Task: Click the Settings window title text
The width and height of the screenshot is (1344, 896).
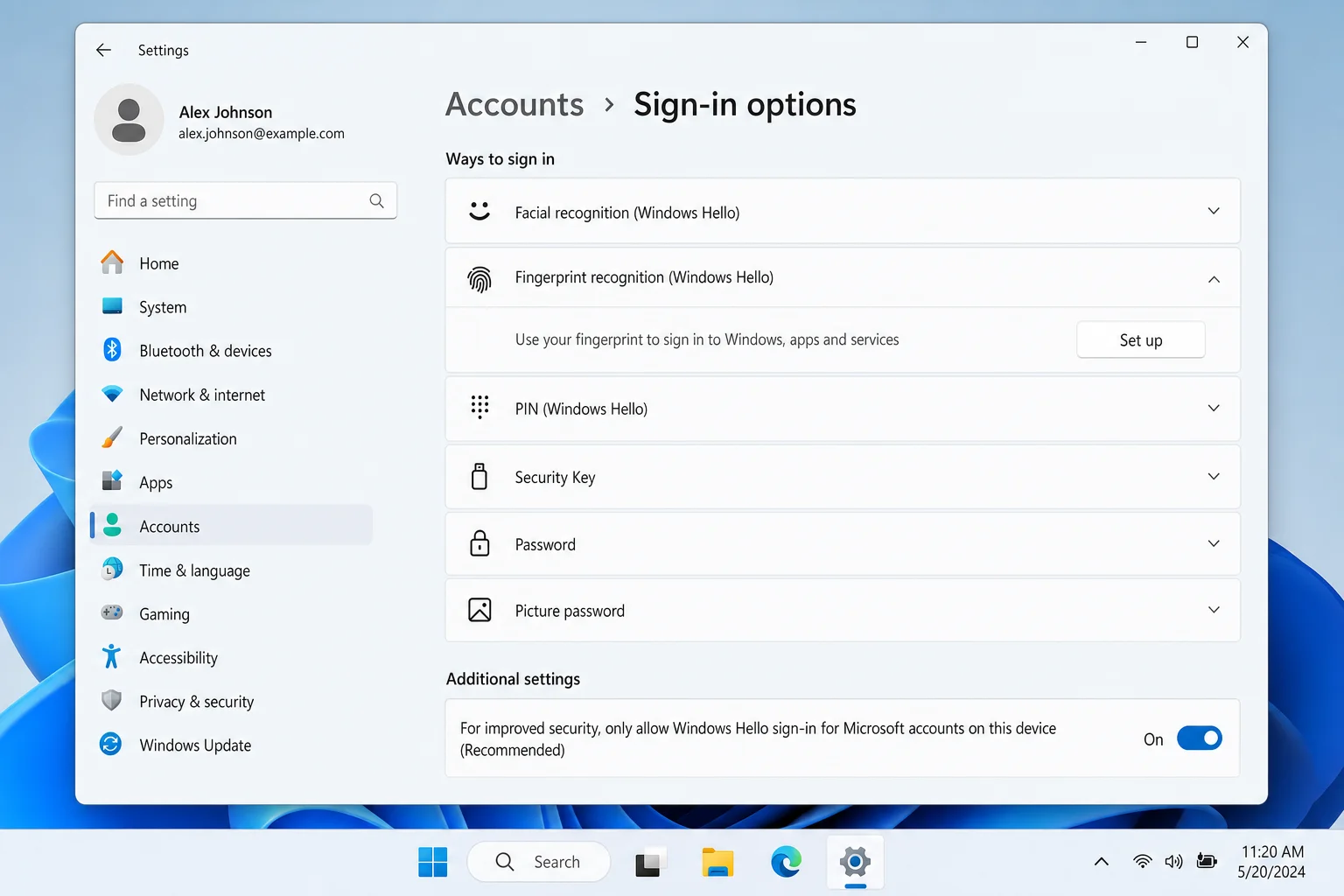Action: [x=164, y=50]
